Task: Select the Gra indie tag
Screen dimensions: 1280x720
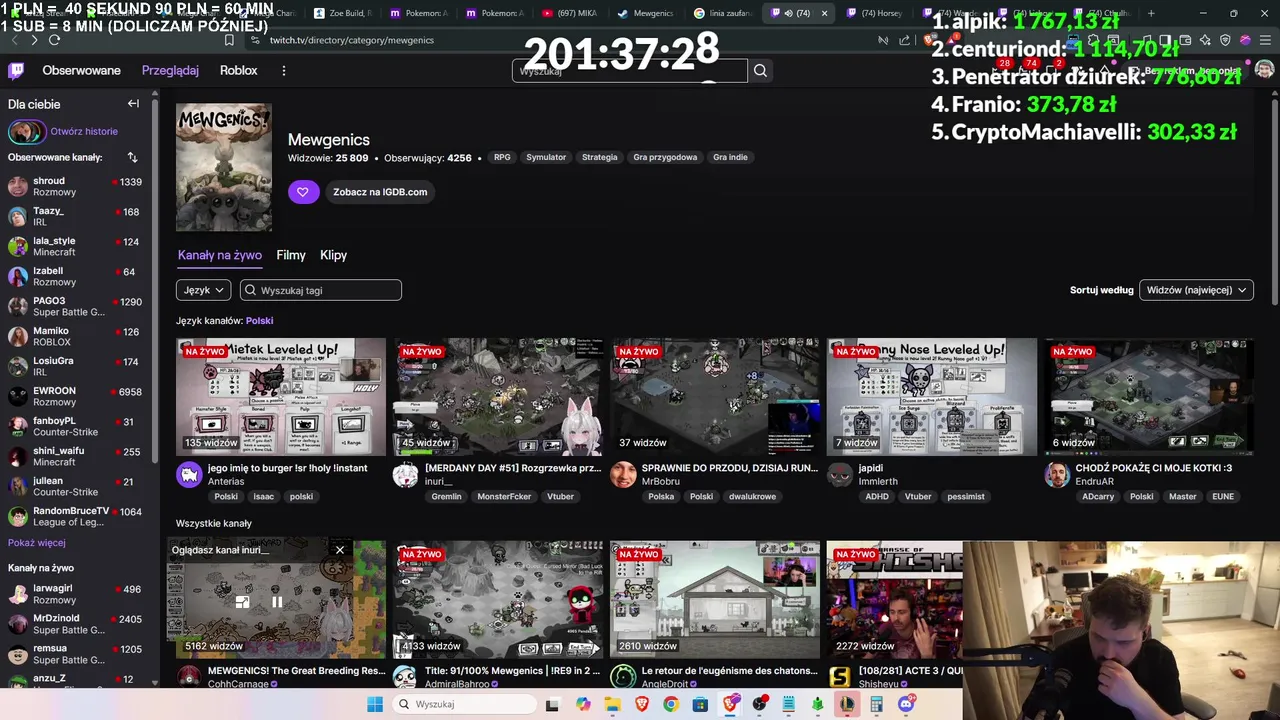Action: [x=730, y=157]
